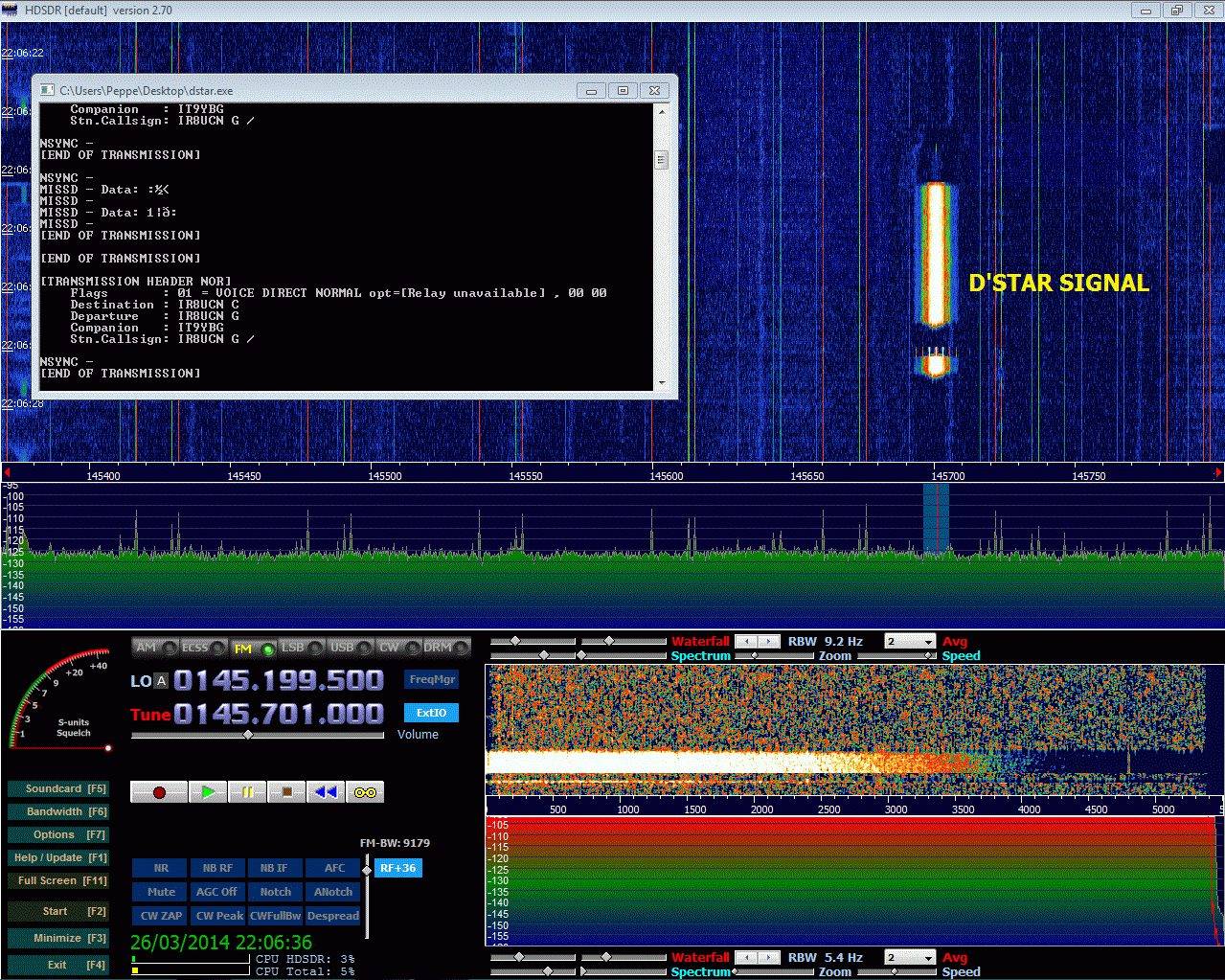Enable the Notch filter
Image resolution: width=1225 pixels, height=980 pixels.
tap(274, 892)
